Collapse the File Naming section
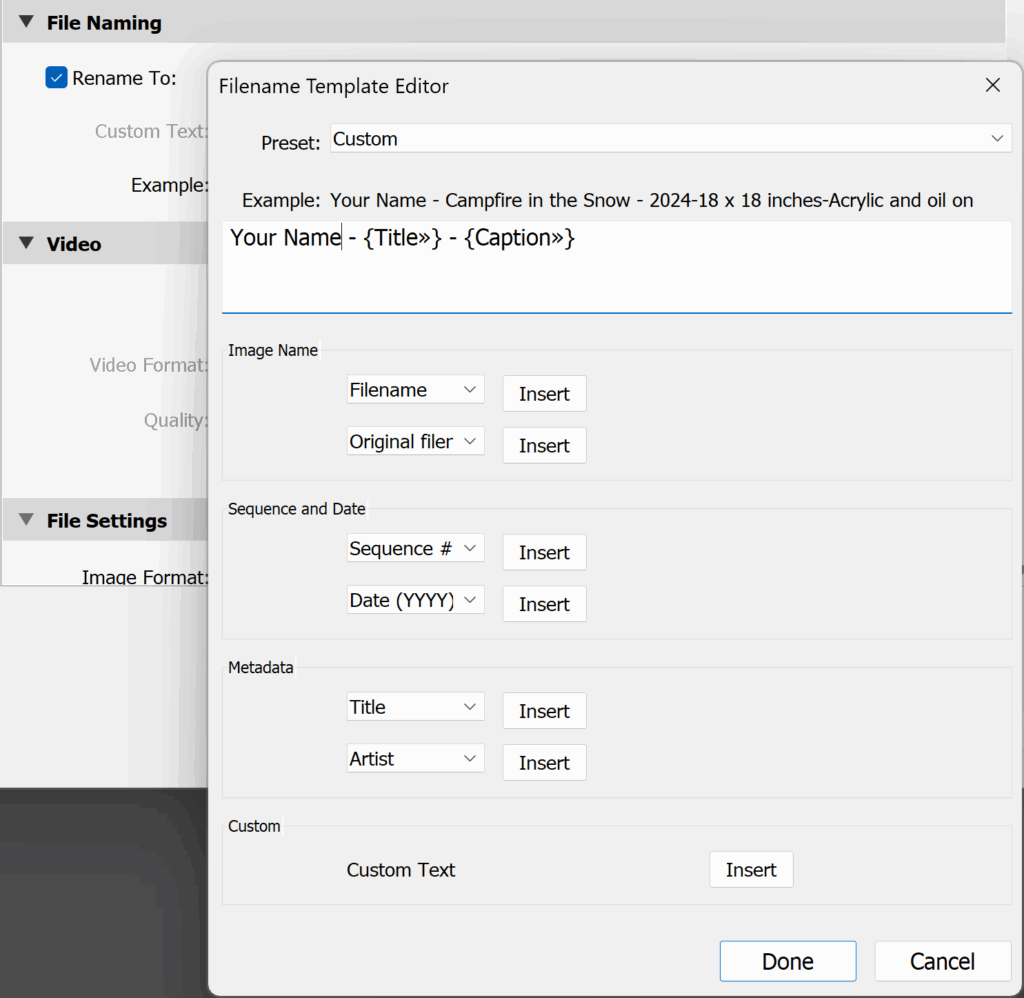 [26, 22]
